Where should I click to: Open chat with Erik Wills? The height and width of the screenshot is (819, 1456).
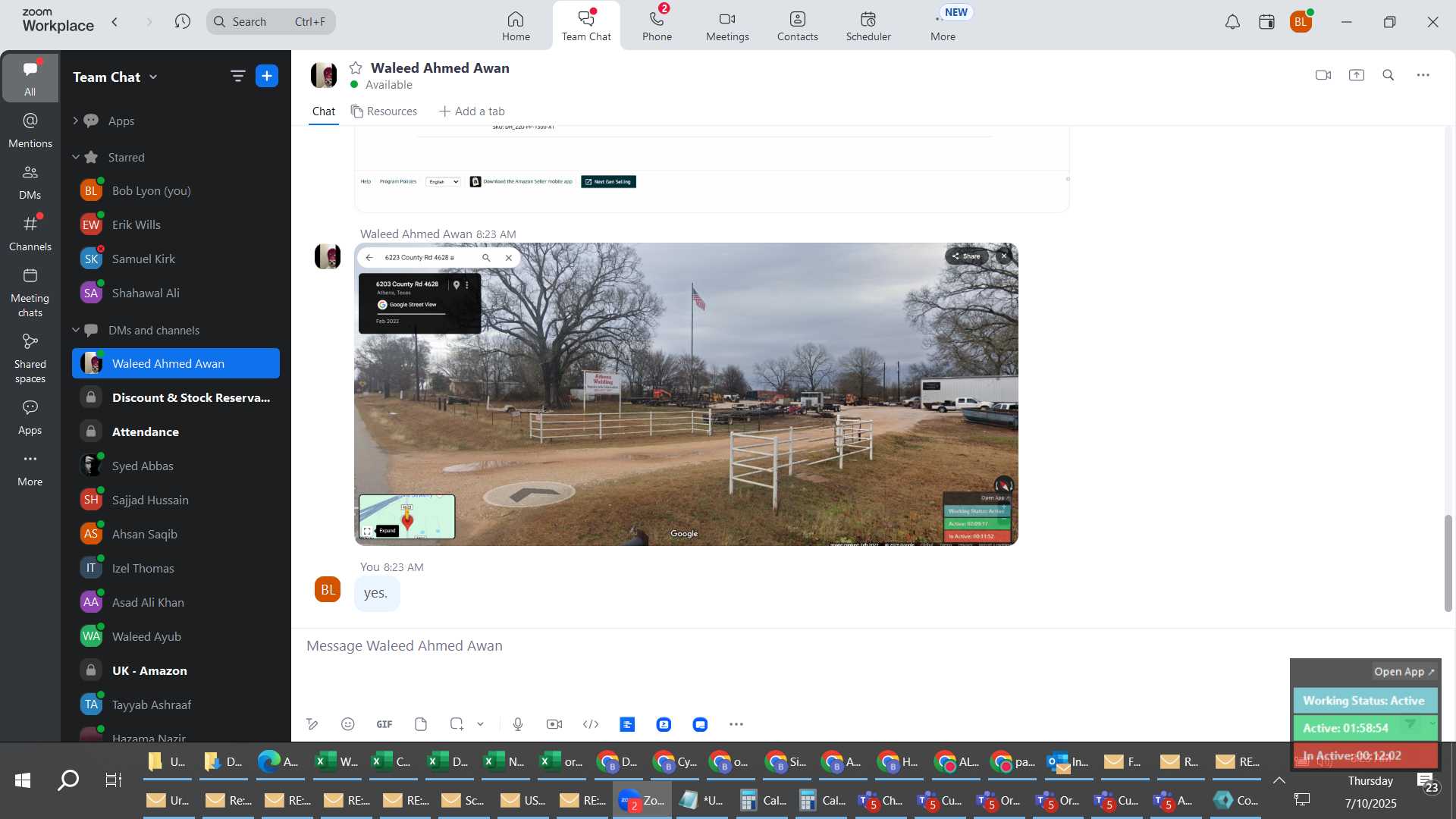[176, 224]
